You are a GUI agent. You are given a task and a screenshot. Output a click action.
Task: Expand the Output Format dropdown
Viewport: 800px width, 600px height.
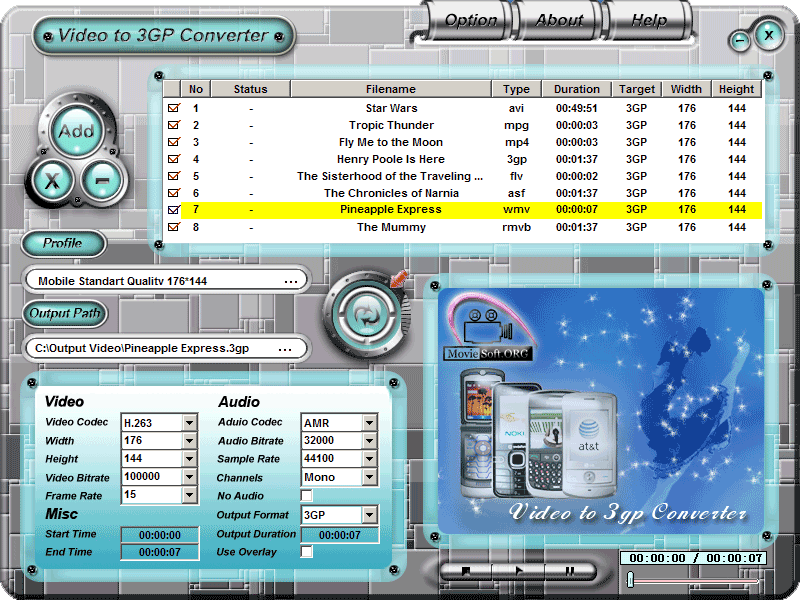369,515
